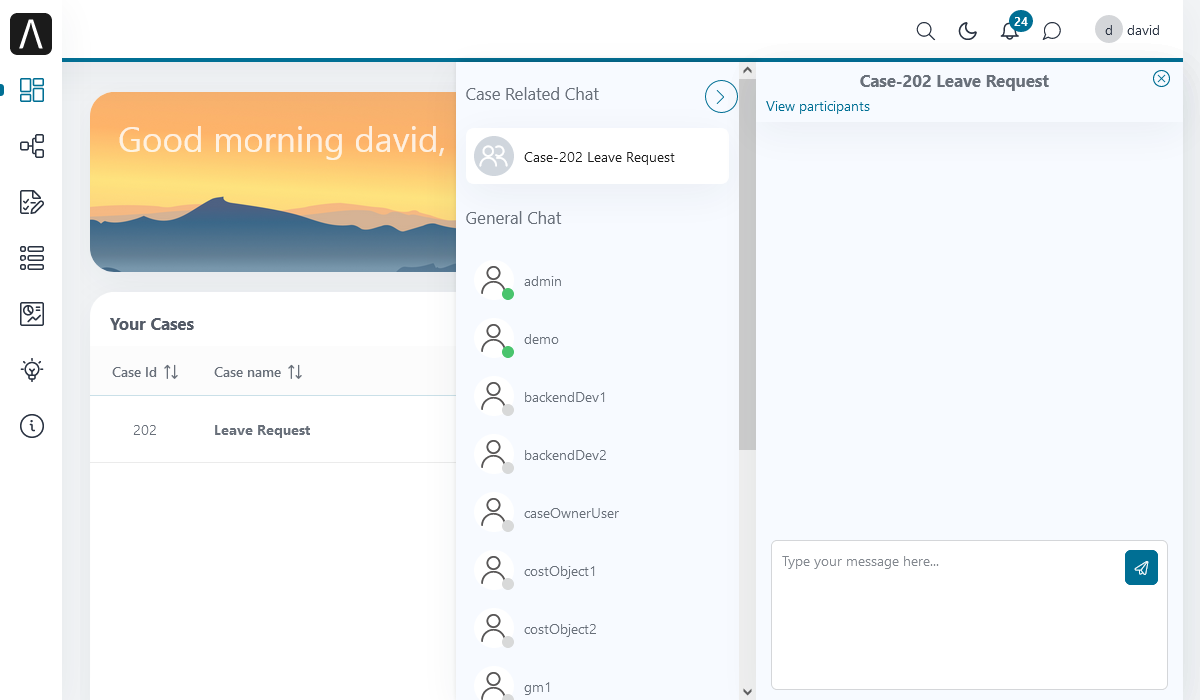Image resolution: width=1200 pixels, height=700 pixels.
Task: Click Case-202 Leave Request chat title
Action: click(954, 81)
